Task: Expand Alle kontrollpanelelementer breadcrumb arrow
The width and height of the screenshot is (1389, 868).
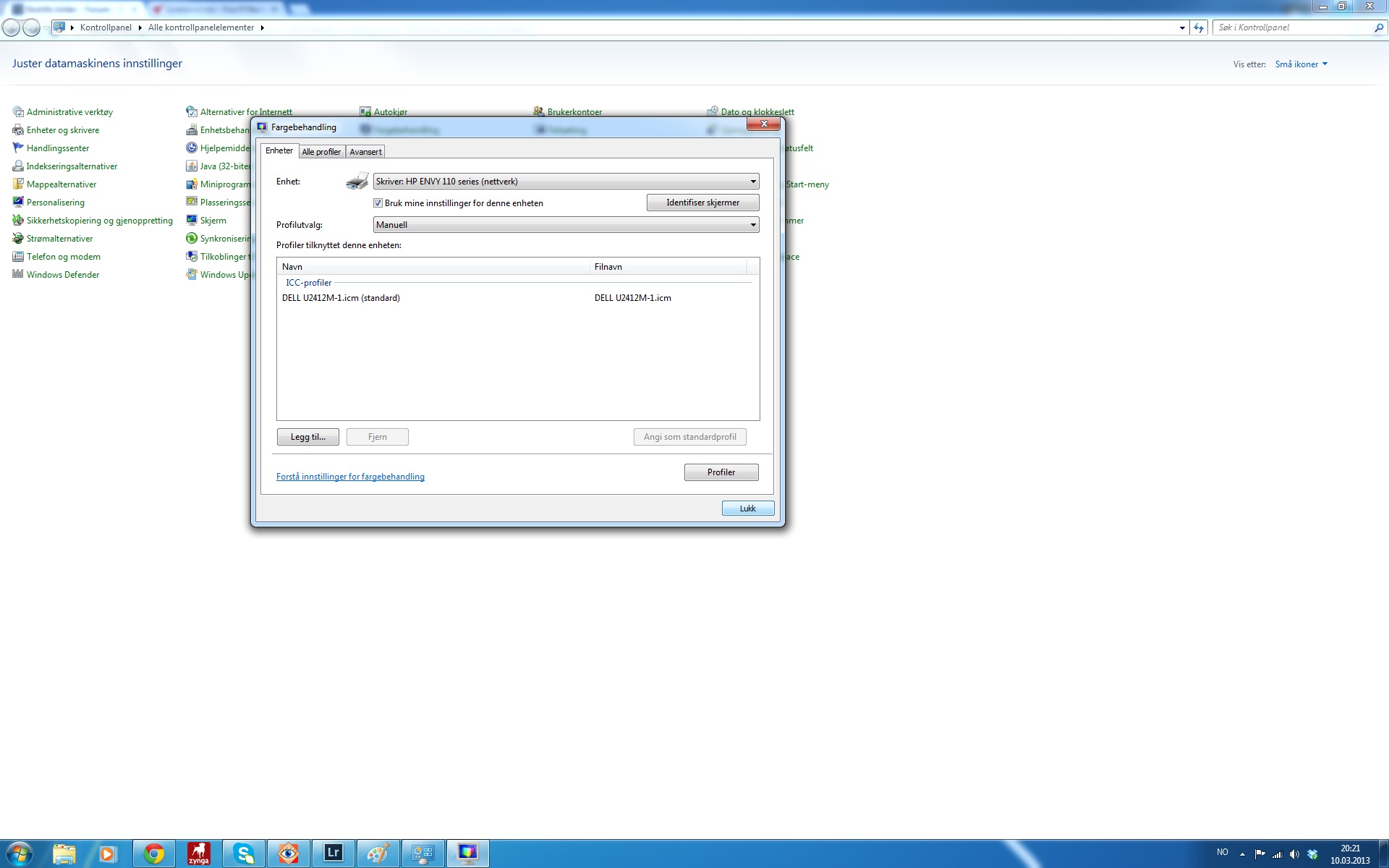Action: (262, 27)
